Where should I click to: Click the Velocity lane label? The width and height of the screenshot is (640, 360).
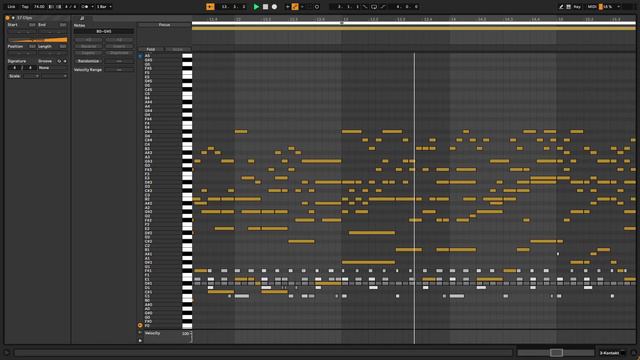pos(152,333)
